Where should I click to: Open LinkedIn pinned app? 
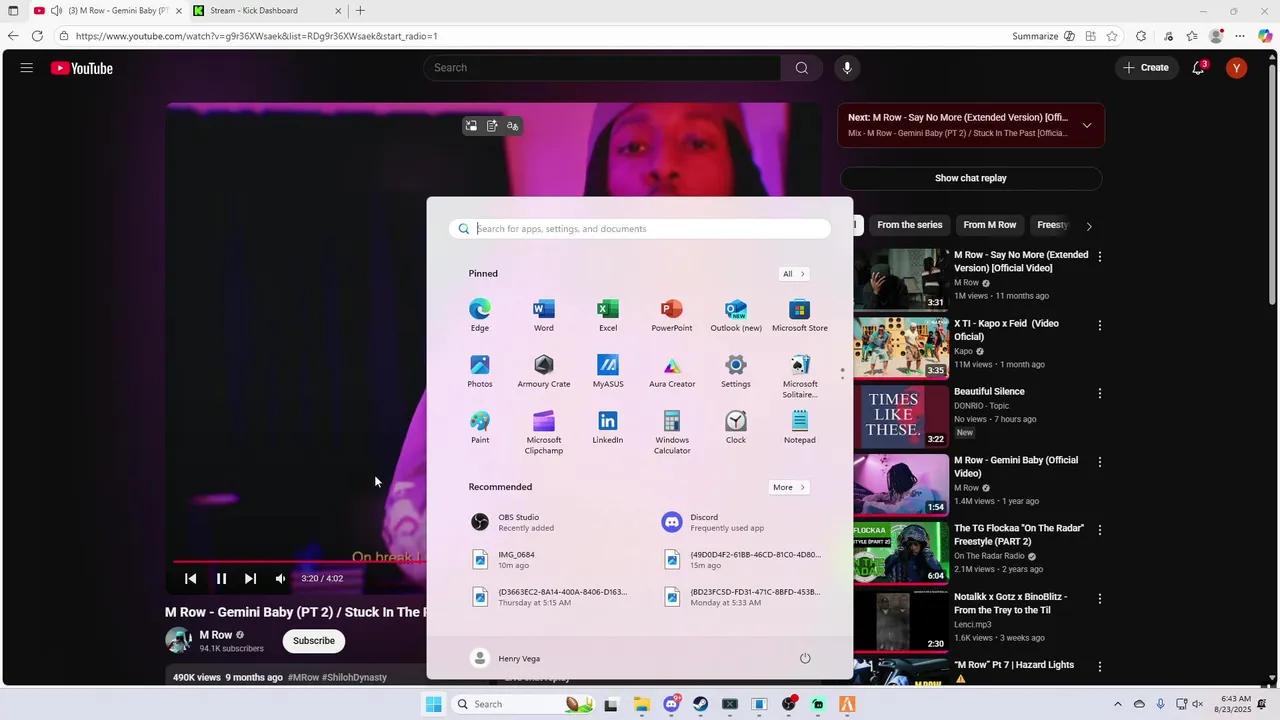click(x=608, y=426)
